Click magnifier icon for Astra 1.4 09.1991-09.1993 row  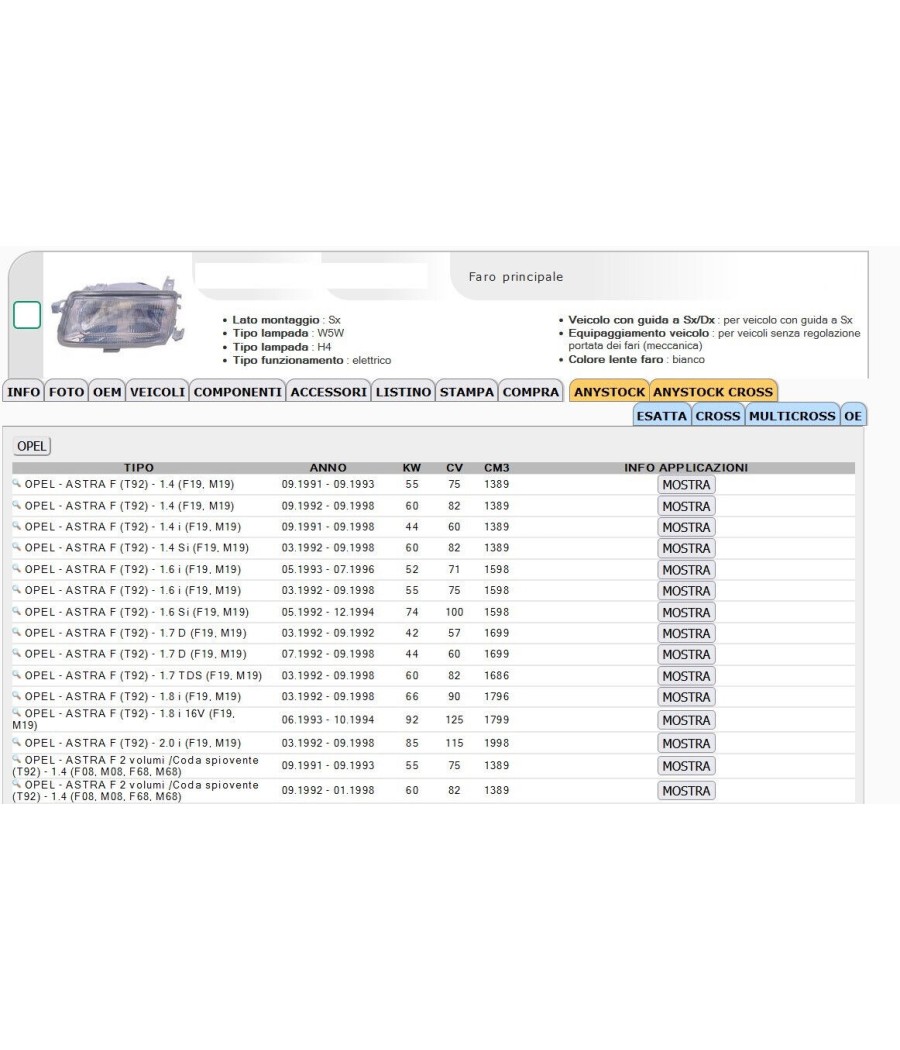(x=17, y=483)
